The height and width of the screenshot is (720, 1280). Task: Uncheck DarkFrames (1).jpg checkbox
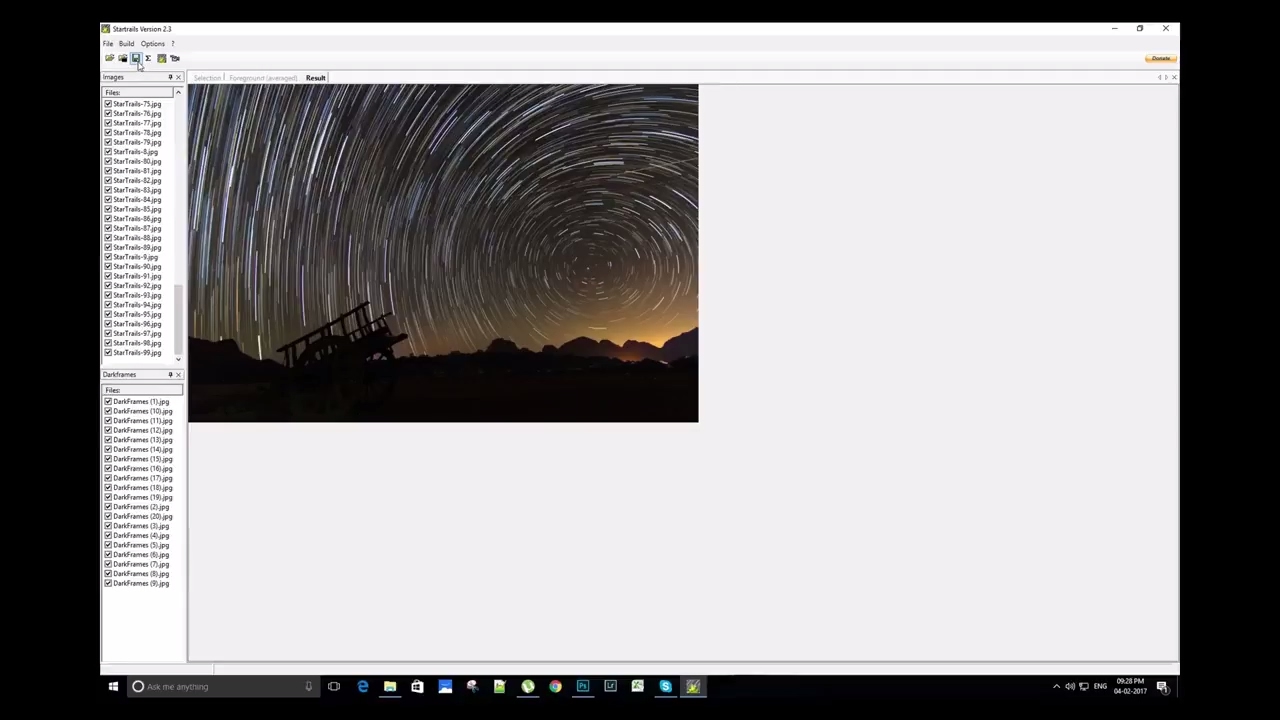pyautogui.click(x=108, y=402)
